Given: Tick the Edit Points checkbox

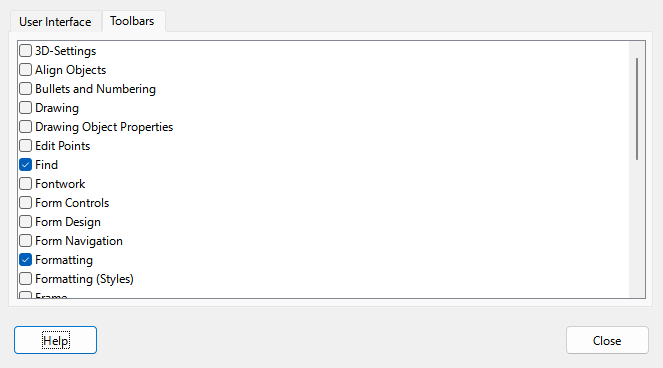Looking at the screenshot, I should (x=25, y=146).
